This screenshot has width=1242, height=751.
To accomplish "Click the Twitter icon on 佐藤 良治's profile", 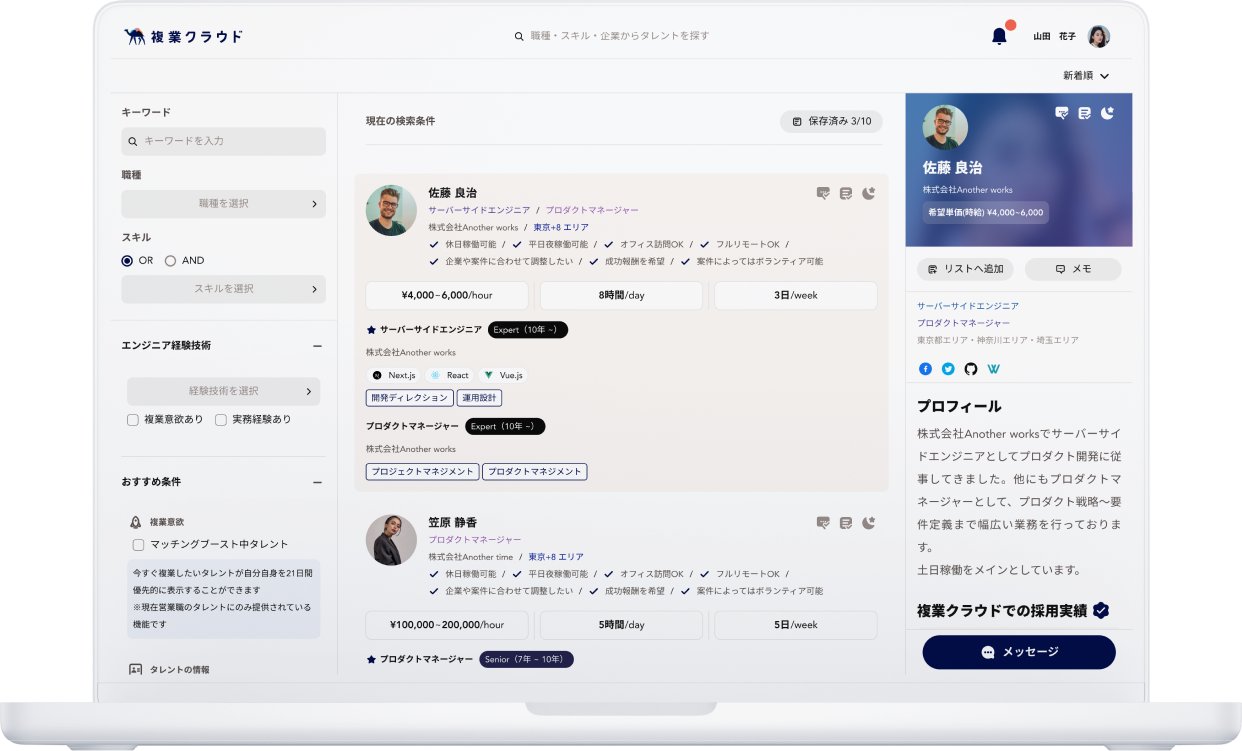I will tap(947, 369).
